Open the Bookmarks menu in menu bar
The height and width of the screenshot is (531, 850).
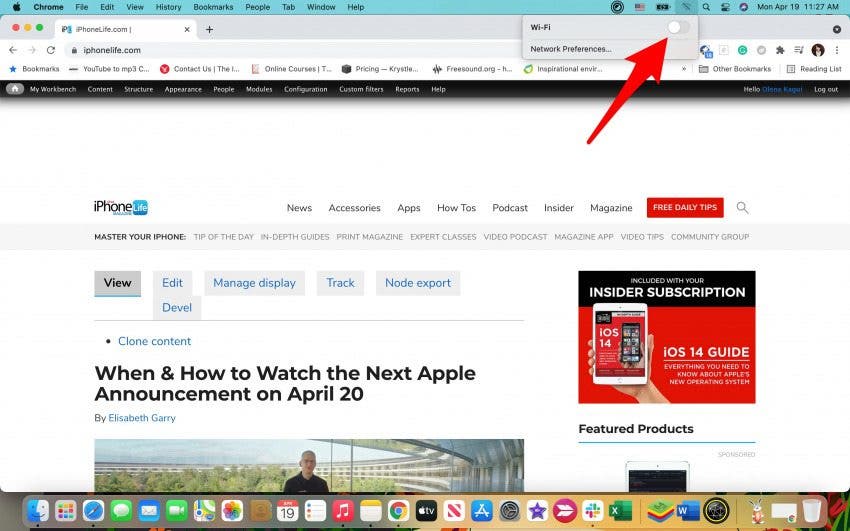click(x=213, y=7)
